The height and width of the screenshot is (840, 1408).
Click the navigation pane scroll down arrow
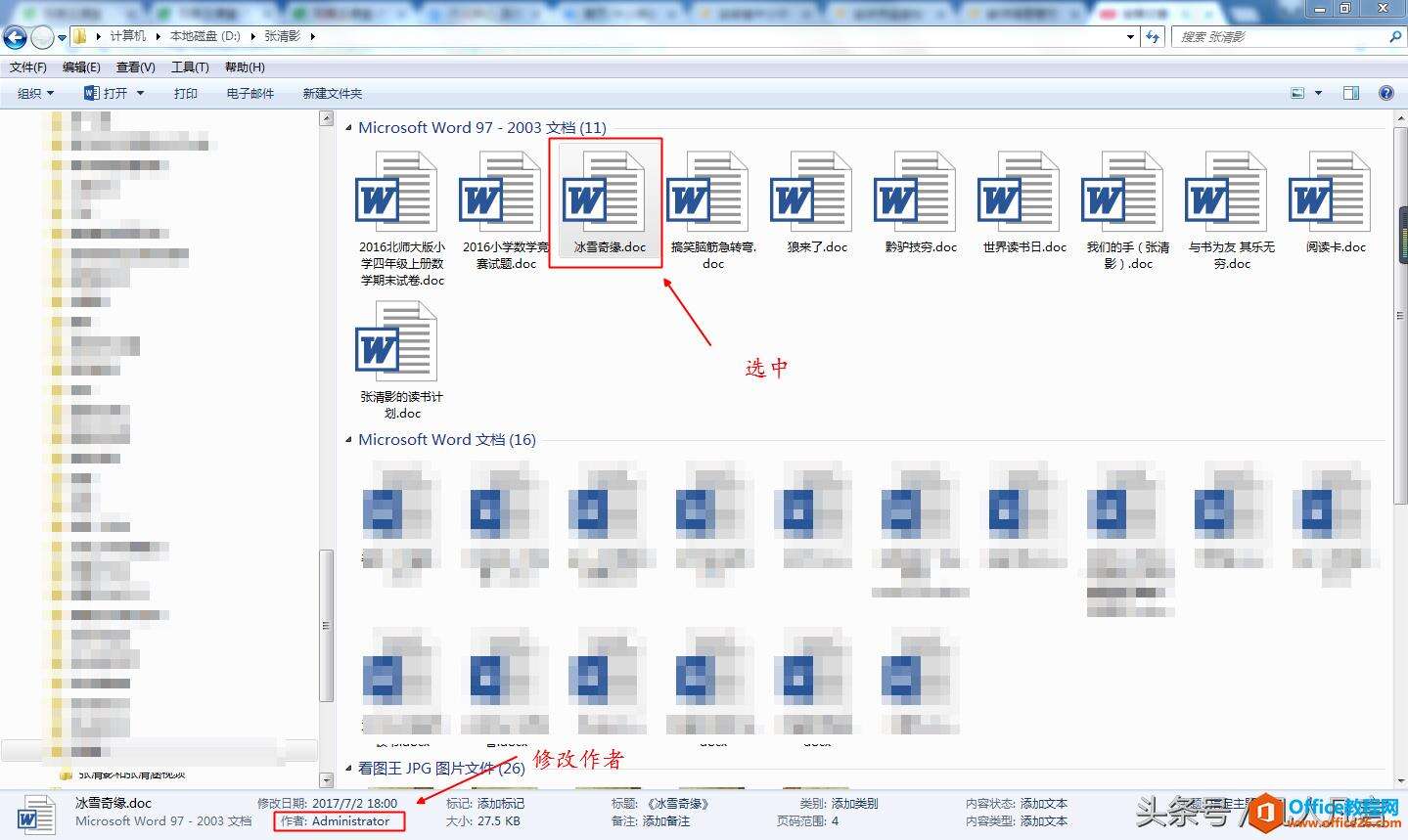click(x=327, y=780)
